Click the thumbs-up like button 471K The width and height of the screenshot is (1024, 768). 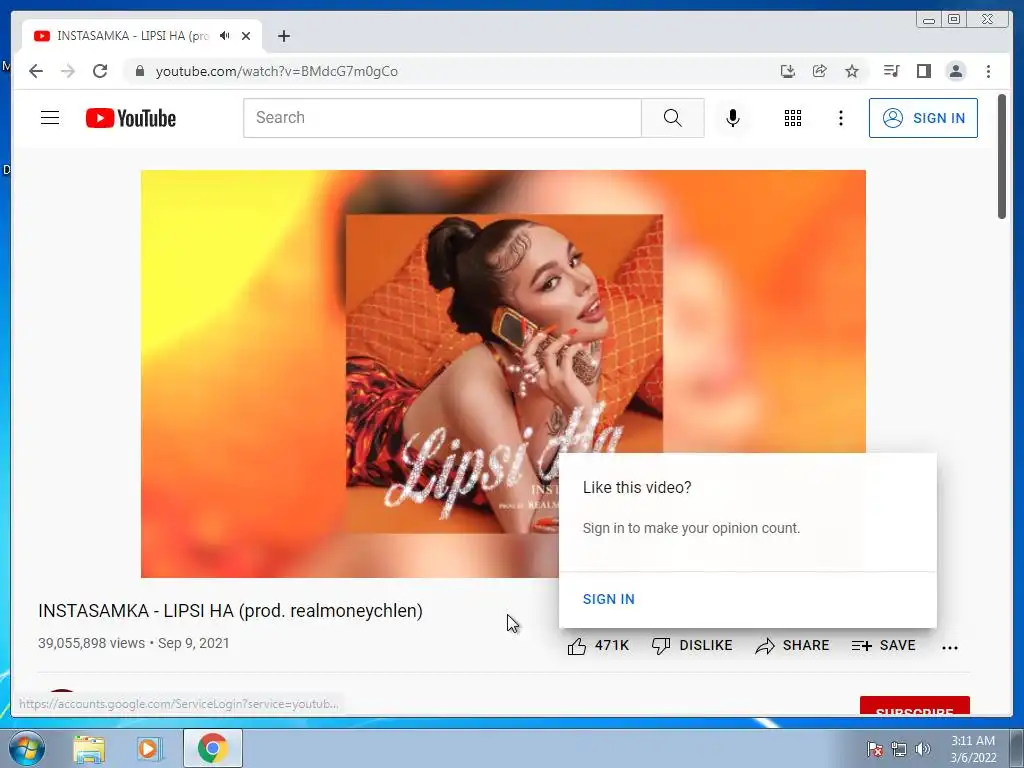pos(598,646)
